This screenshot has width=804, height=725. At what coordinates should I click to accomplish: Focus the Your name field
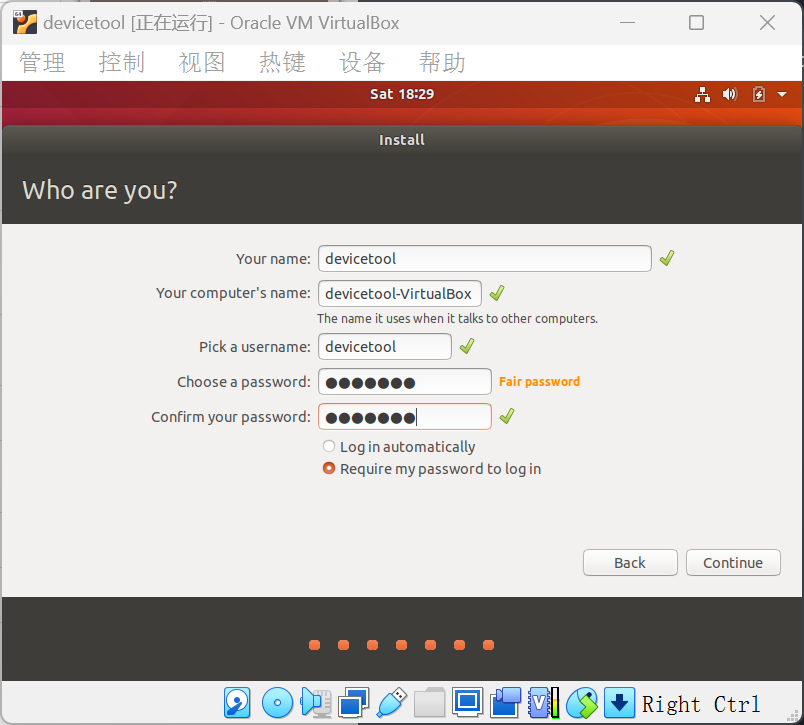pyautogui.click(x=485, y=258)
